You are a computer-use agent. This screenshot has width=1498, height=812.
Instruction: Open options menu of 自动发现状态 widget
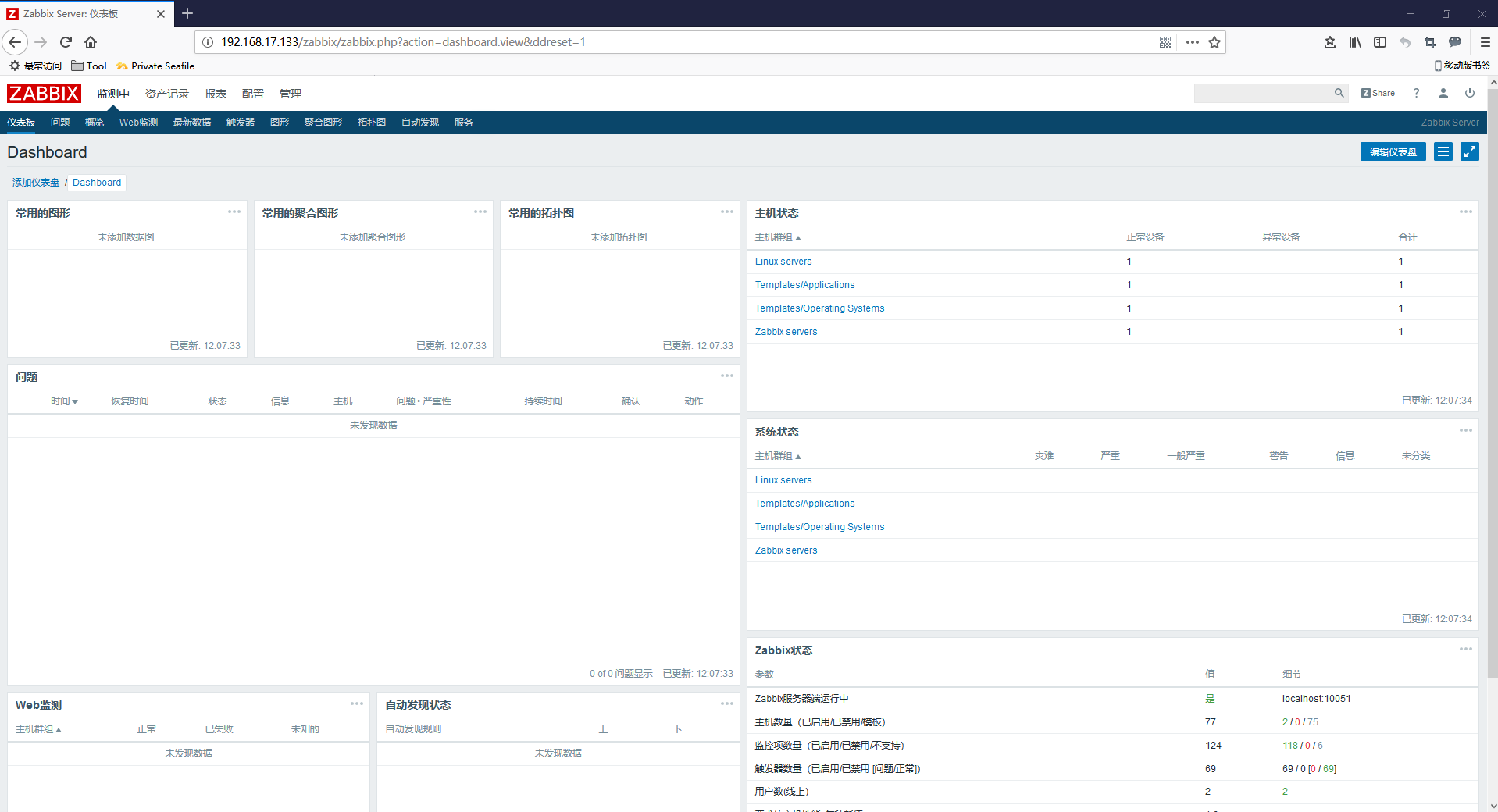727,703
